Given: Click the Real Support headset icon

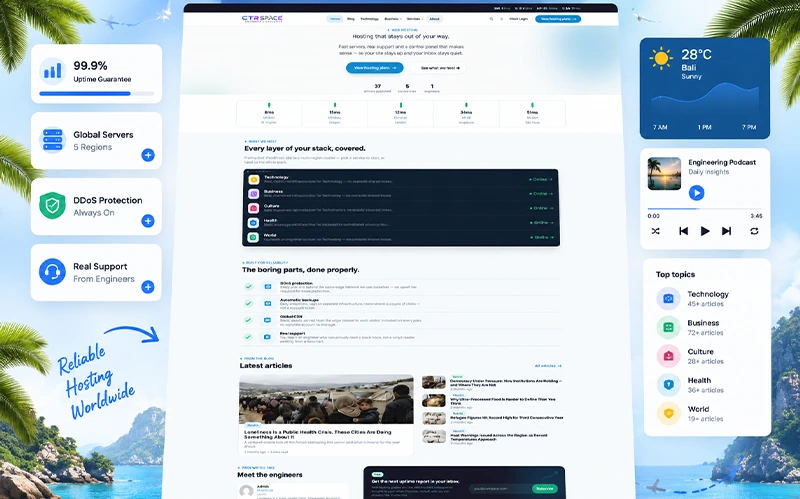Looking at the screenshot, I should coord(52,272).
